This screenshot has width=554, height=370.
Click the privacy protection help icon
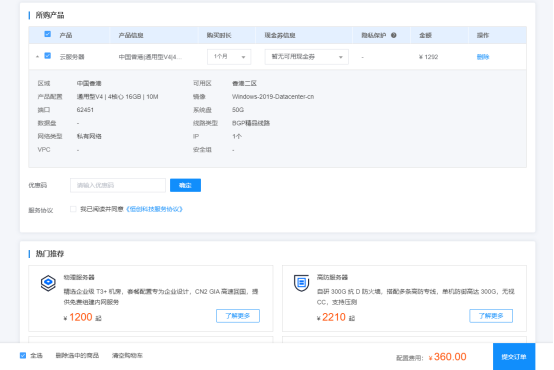(x=394, y=35)
